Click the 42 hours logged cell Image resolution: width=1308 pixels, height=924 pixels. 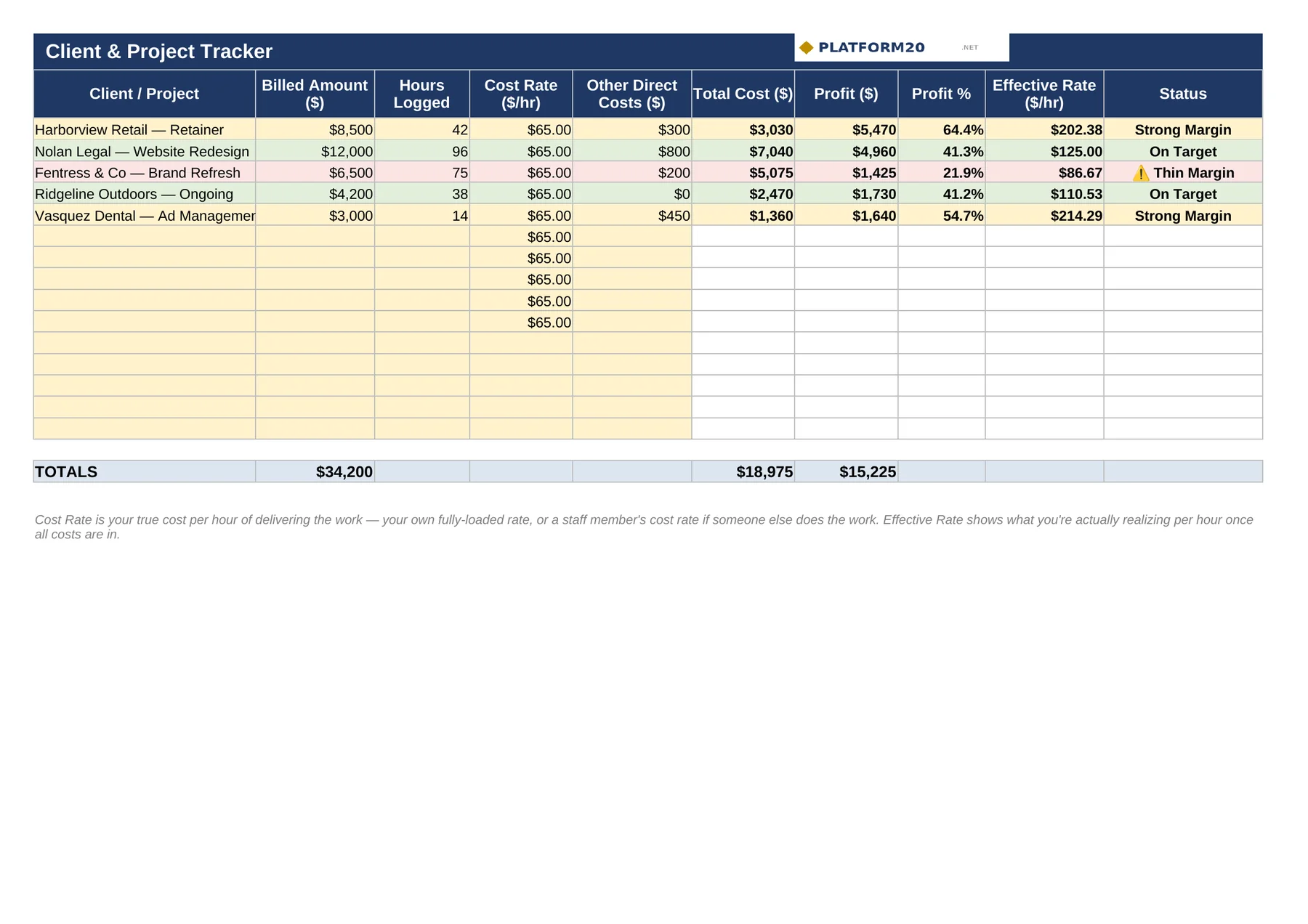421,129
